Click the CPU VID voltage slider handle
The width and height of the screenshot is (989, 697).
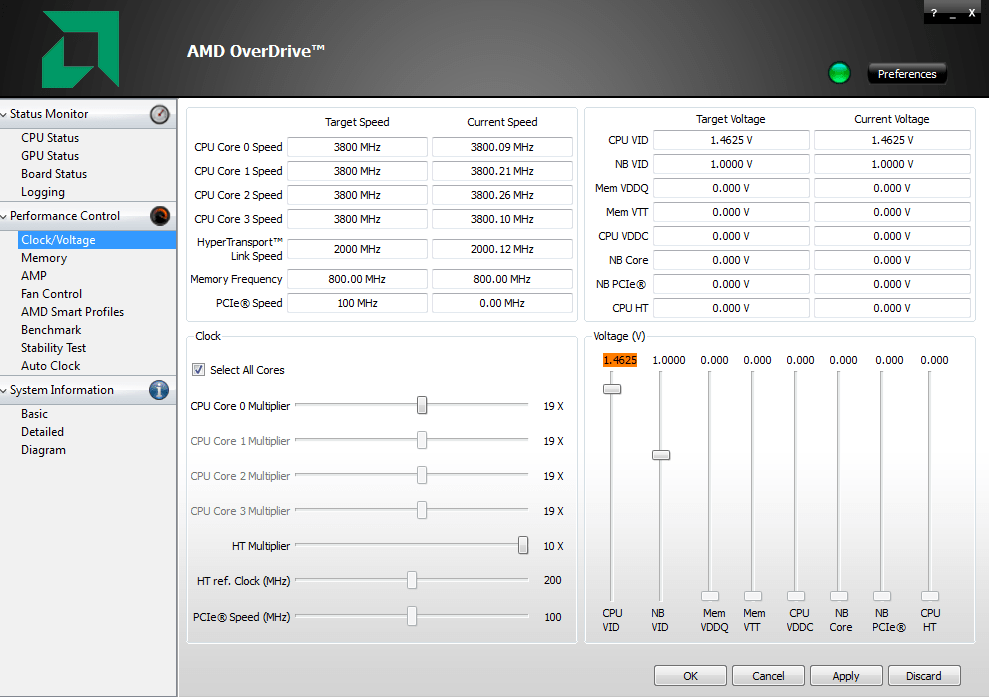pos(612,389)
